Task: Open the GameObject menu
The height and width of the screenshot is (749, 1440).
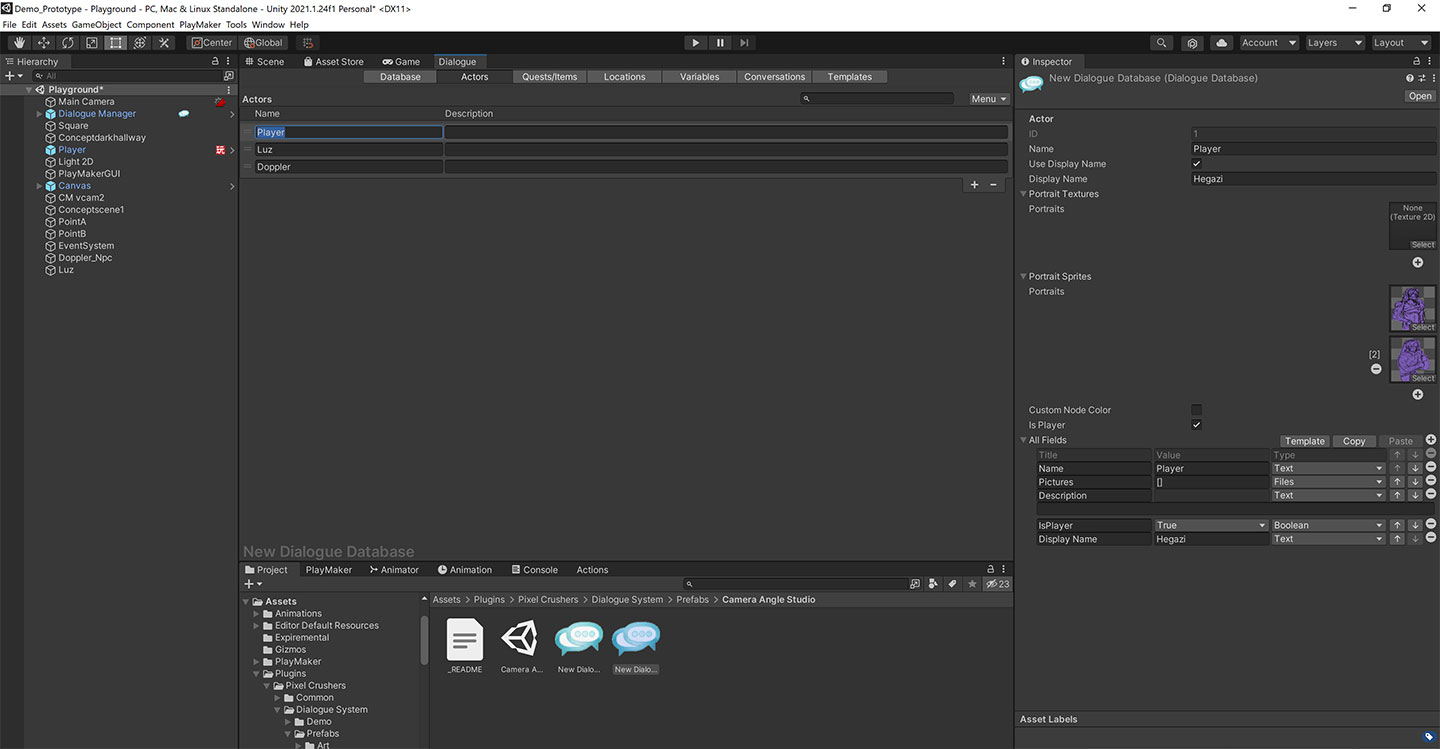Action: (x=98, y=24)
